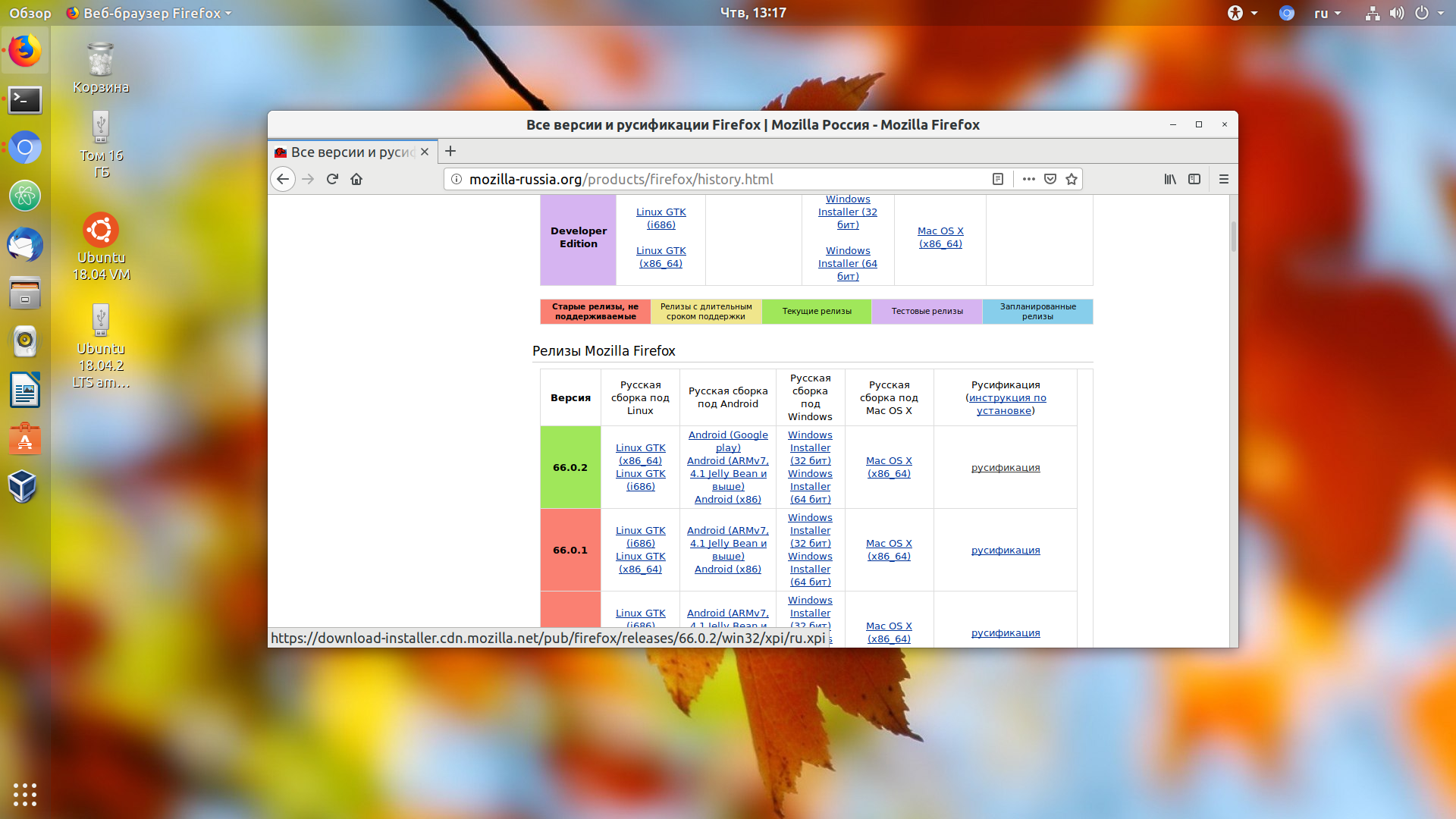Screen dimensions: 1456x819
Task: Open the ru keyboard layout dropdown
Action: [x=1328, y=13]
